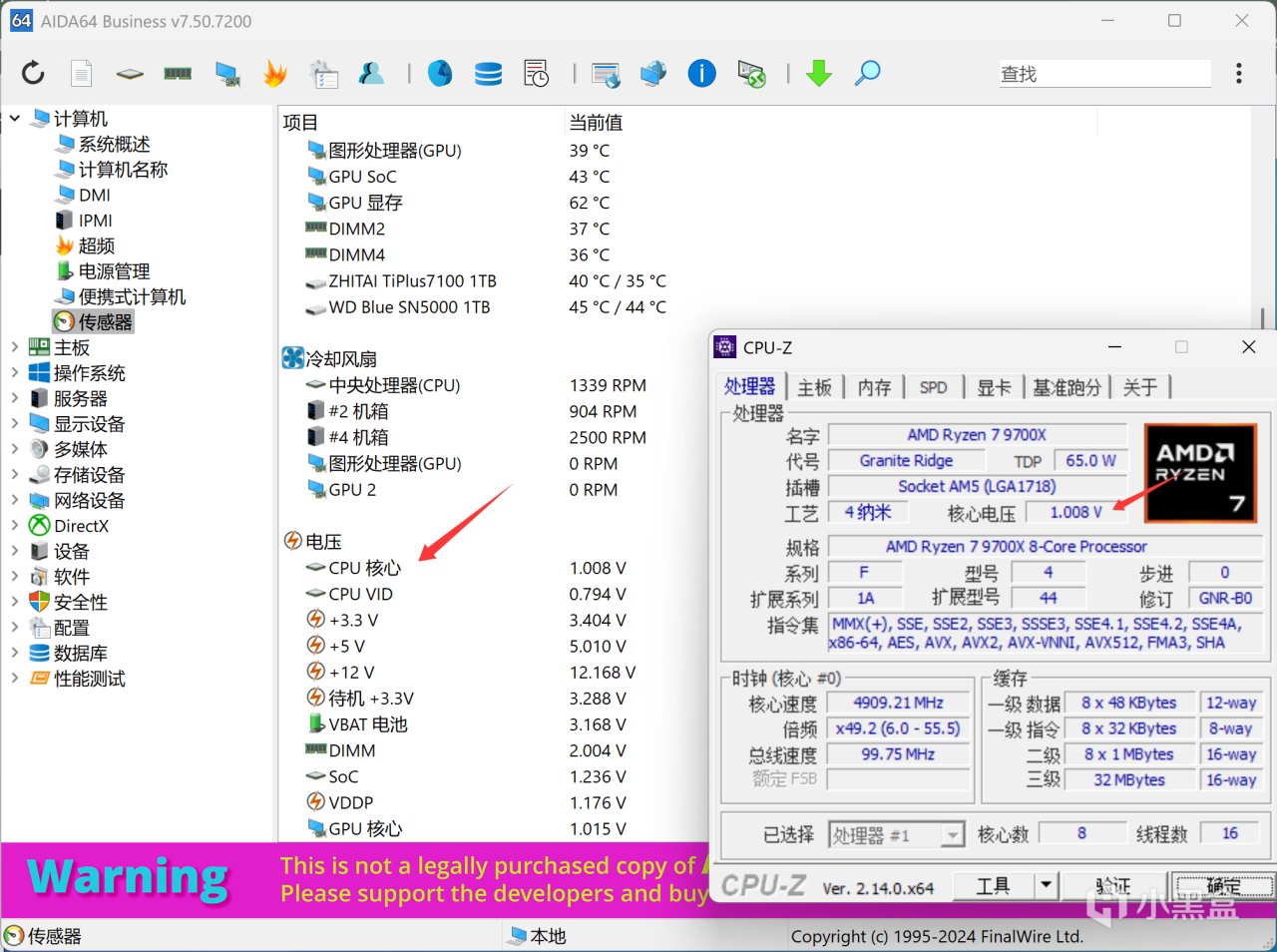Click the 工具 button in CPU-Z

point(994,886)
